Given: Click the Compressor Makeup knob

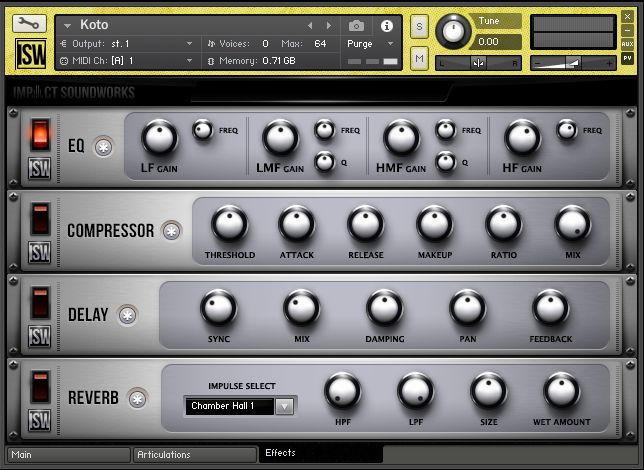Looking at the screenshot, I should [435, 224].
